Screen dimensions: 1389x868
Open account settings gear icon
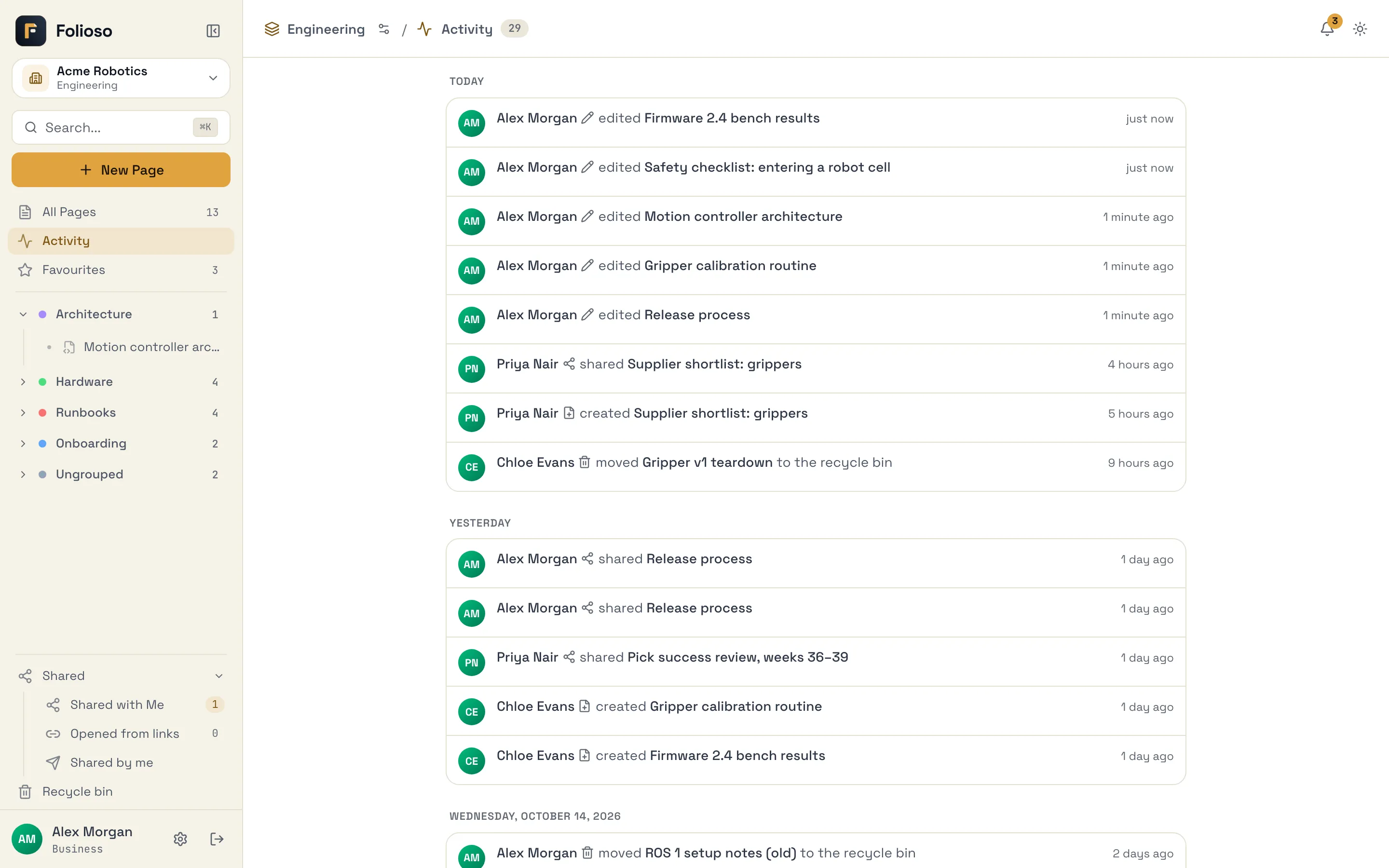[x=180, y=839]
